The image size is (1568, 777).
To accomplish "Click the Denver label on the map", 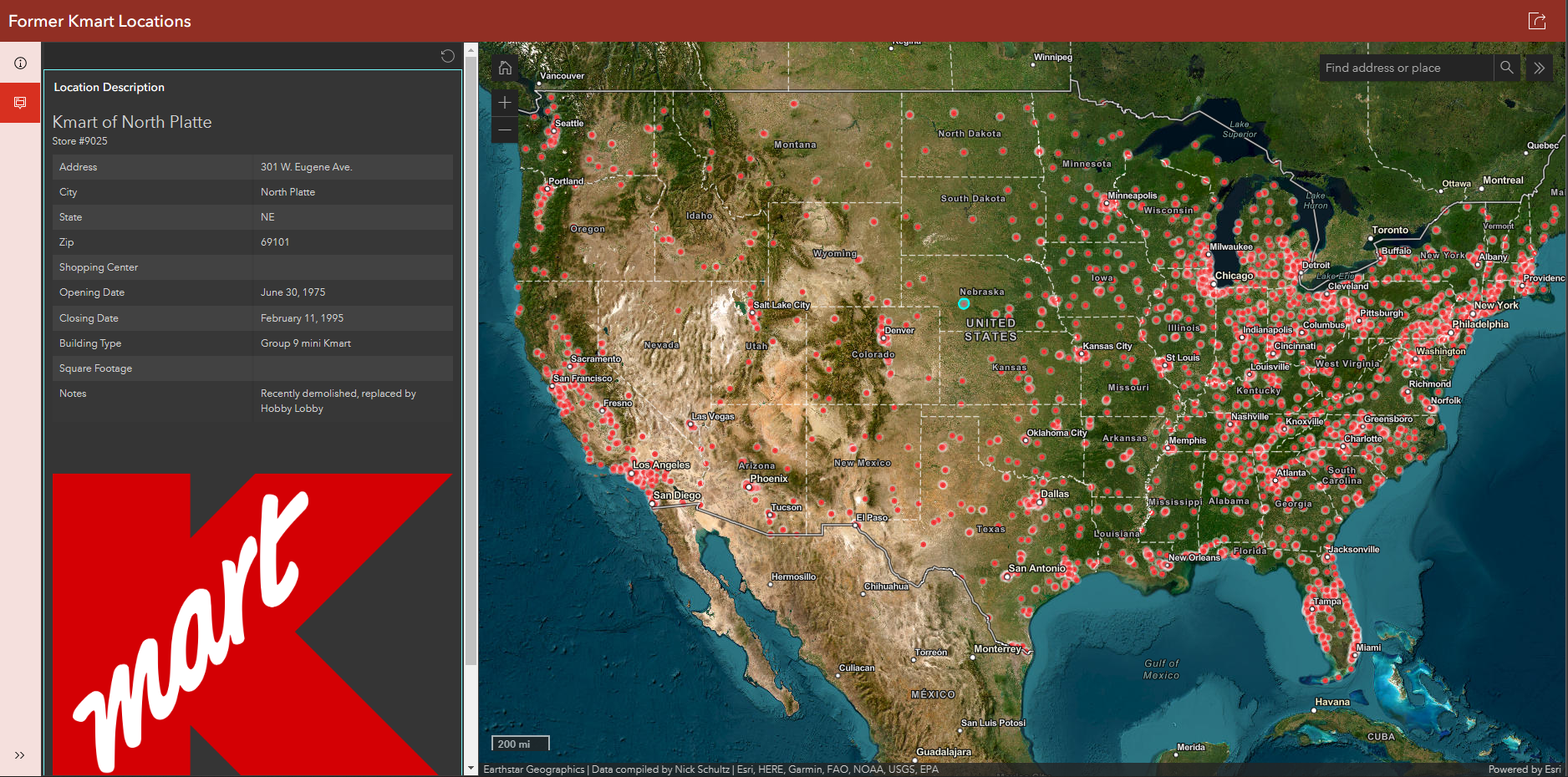I will (x=899, y=330).
